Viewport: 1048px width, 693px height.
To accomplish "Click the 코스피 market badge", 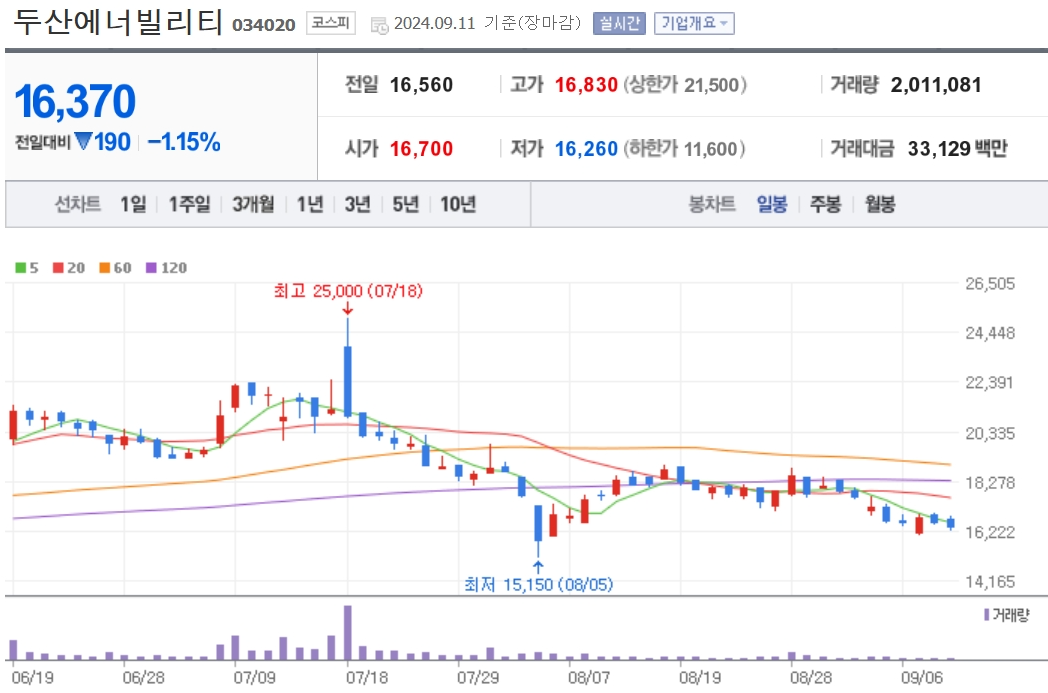I will click(331, 23).
